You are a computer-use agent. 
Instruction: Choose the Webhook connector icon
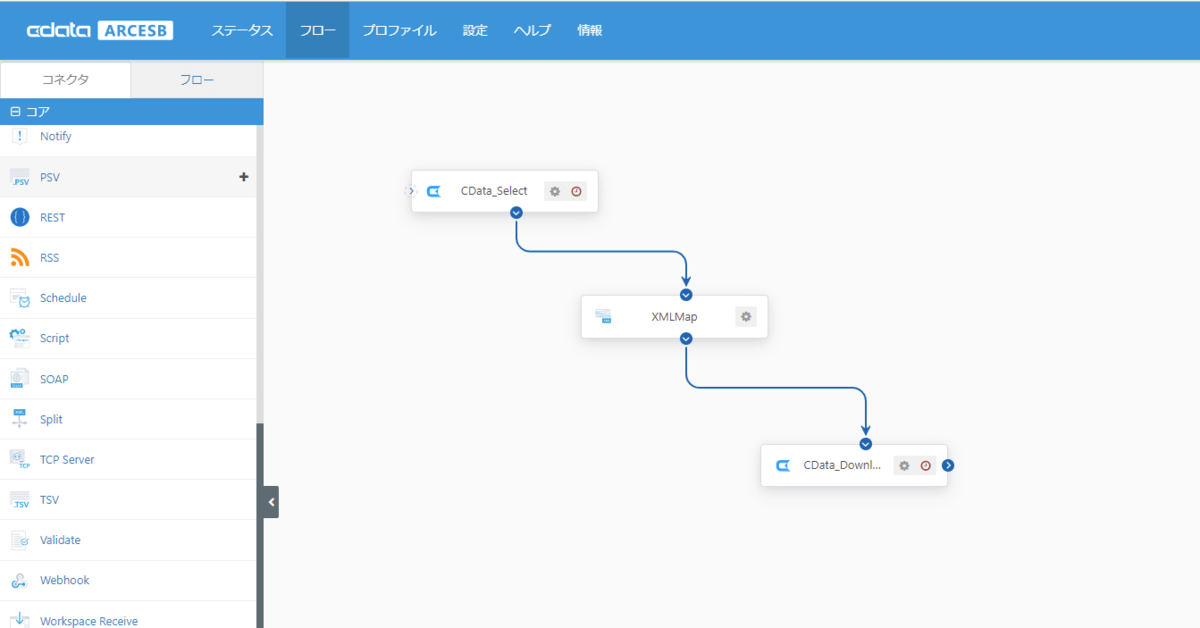point(20,581)
